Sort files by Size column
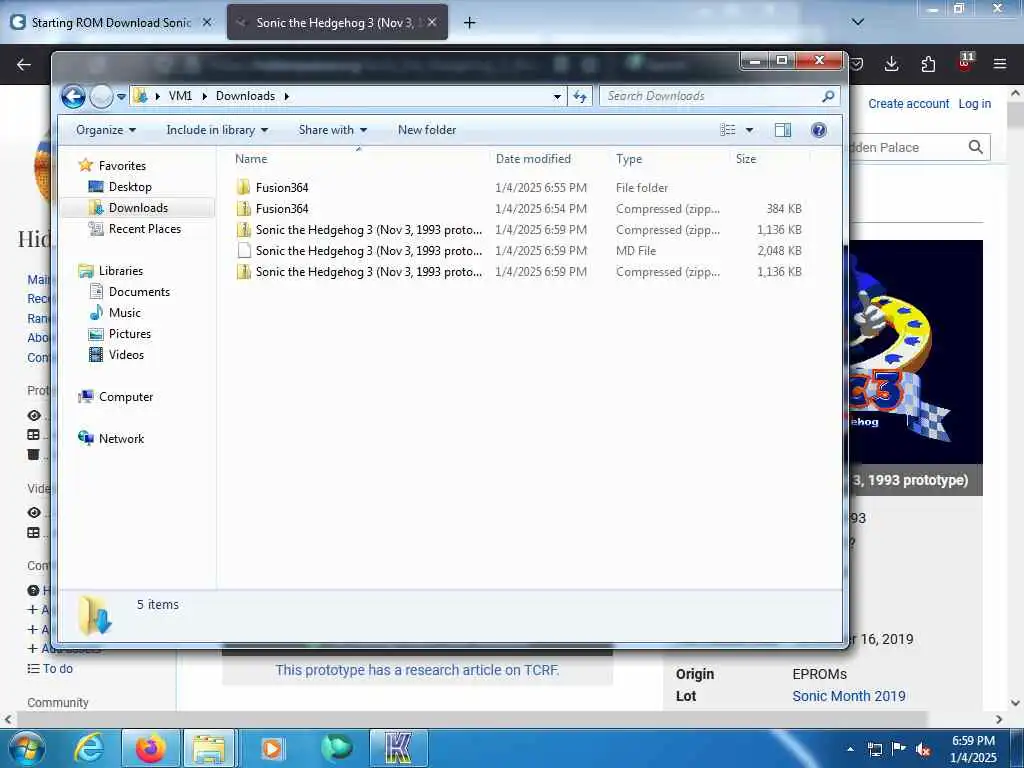The height and width of the screenshot is (768, 1024). 746,159
